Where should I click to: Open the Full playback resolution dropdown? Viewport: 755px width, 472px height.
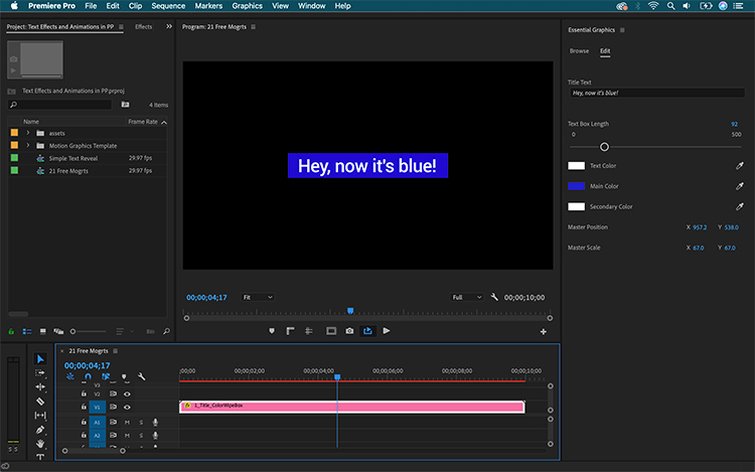[x=466, y=297]
